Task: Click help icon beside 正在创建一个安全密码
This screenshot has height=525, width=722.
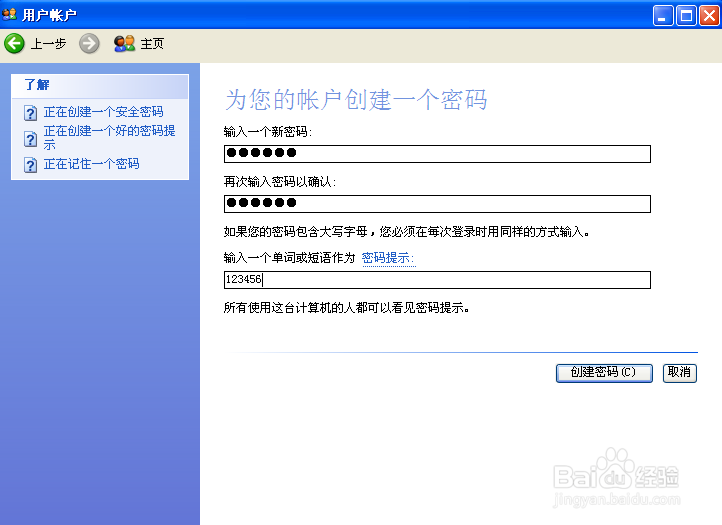Action: coord(30,113)
